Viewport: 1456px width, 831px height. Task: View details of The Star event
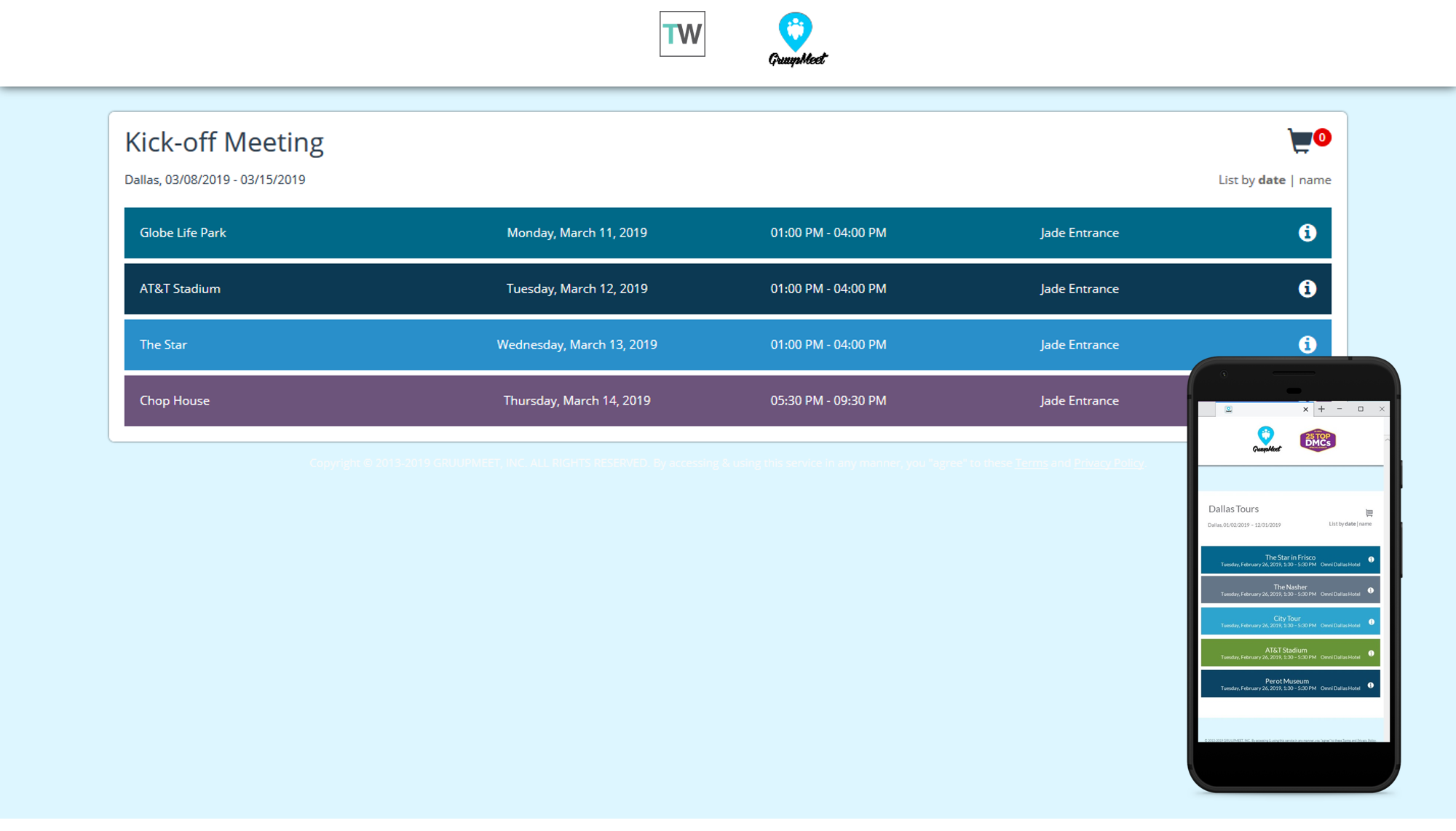(x=1307, y=344)
